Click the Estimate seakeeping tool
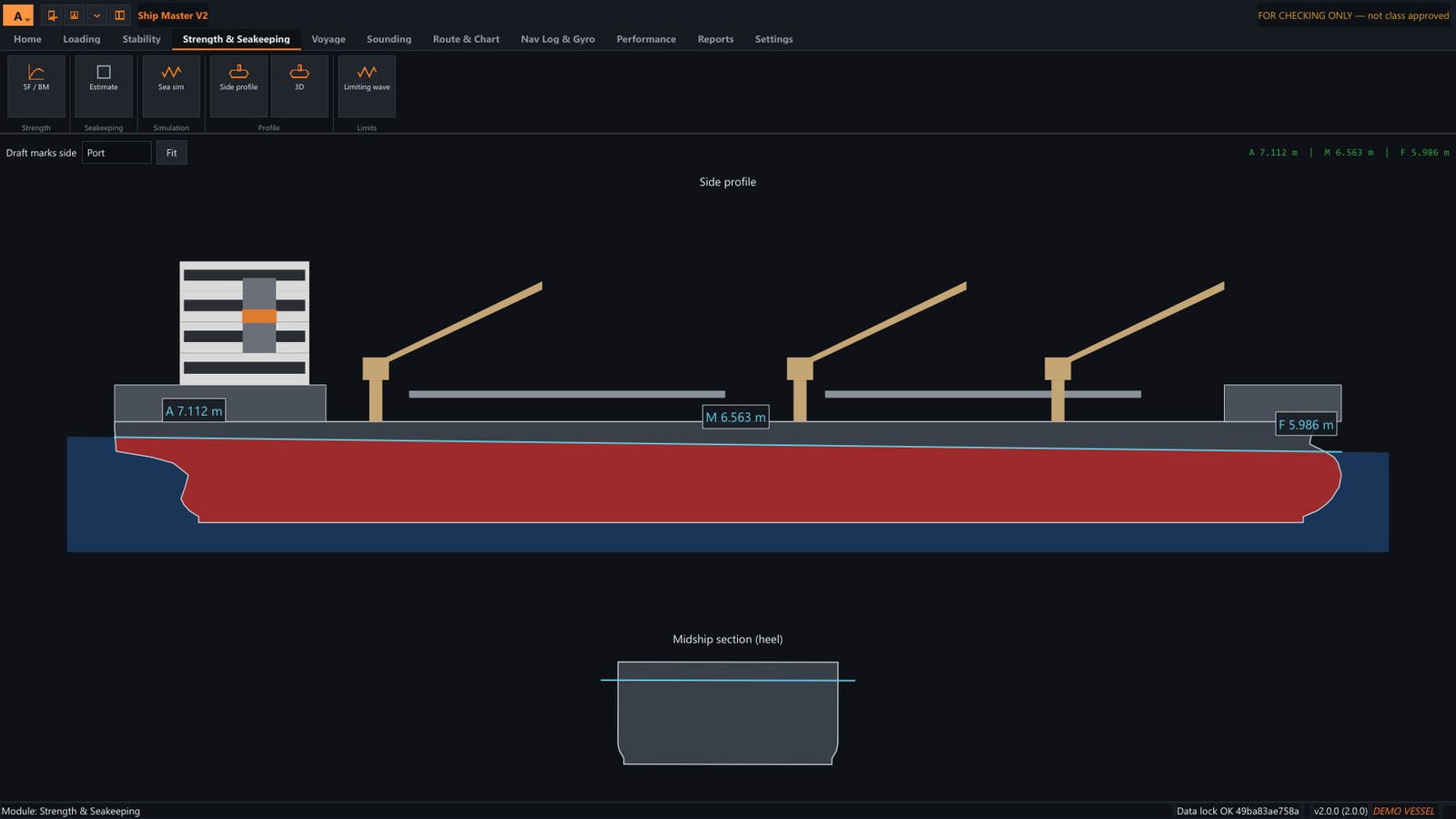 pos(104,86)
